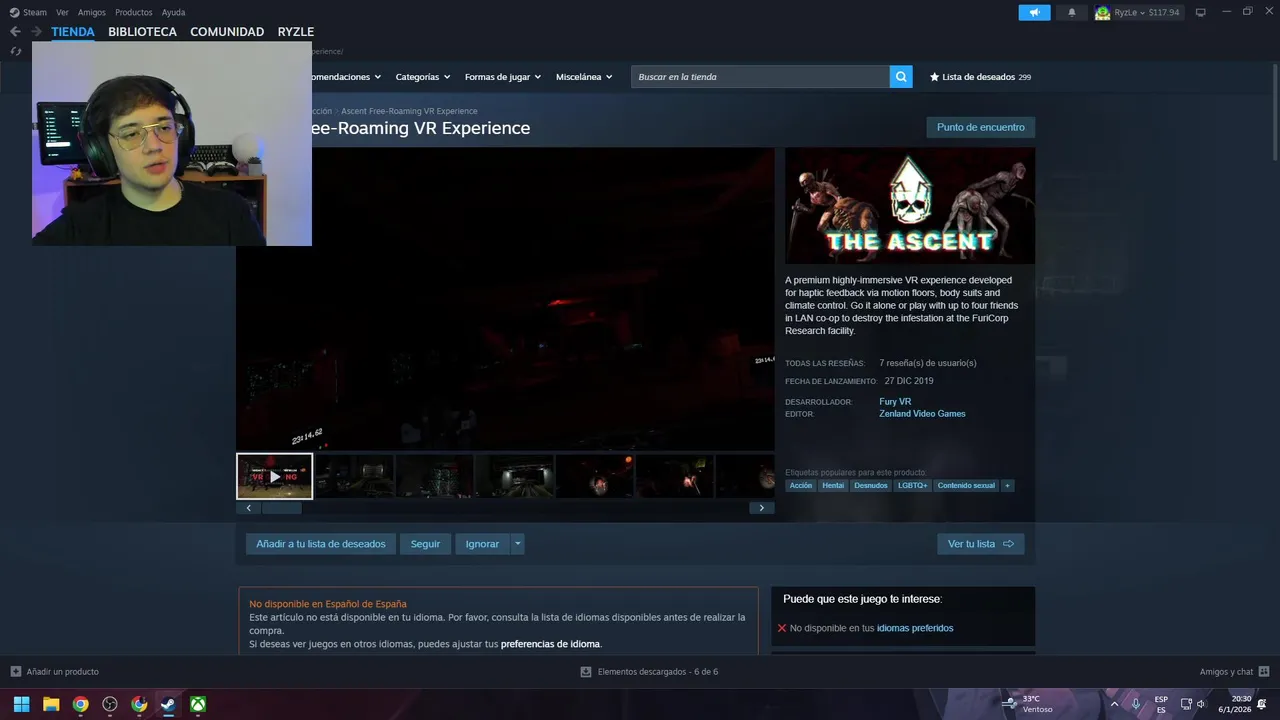Open the notifications bell
Screen dimensions: 1280x720
tap(1072, 12)
